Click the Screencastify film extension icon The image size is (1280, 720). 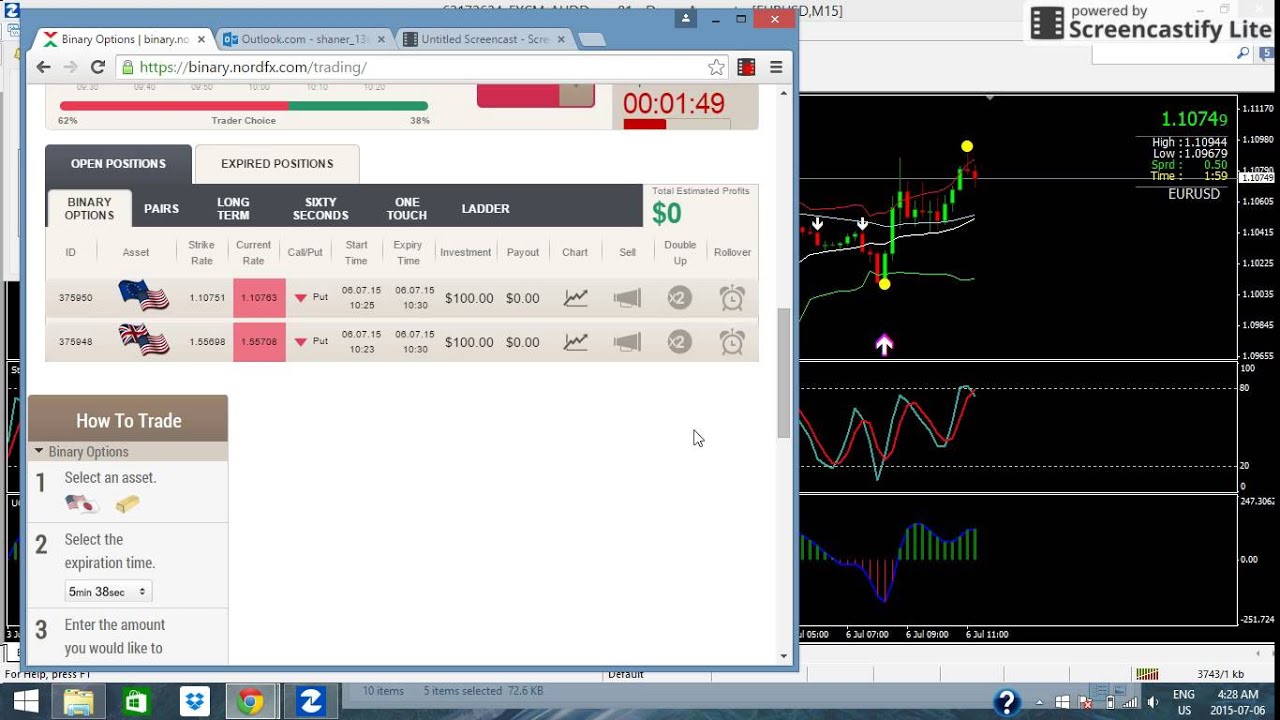746,67
